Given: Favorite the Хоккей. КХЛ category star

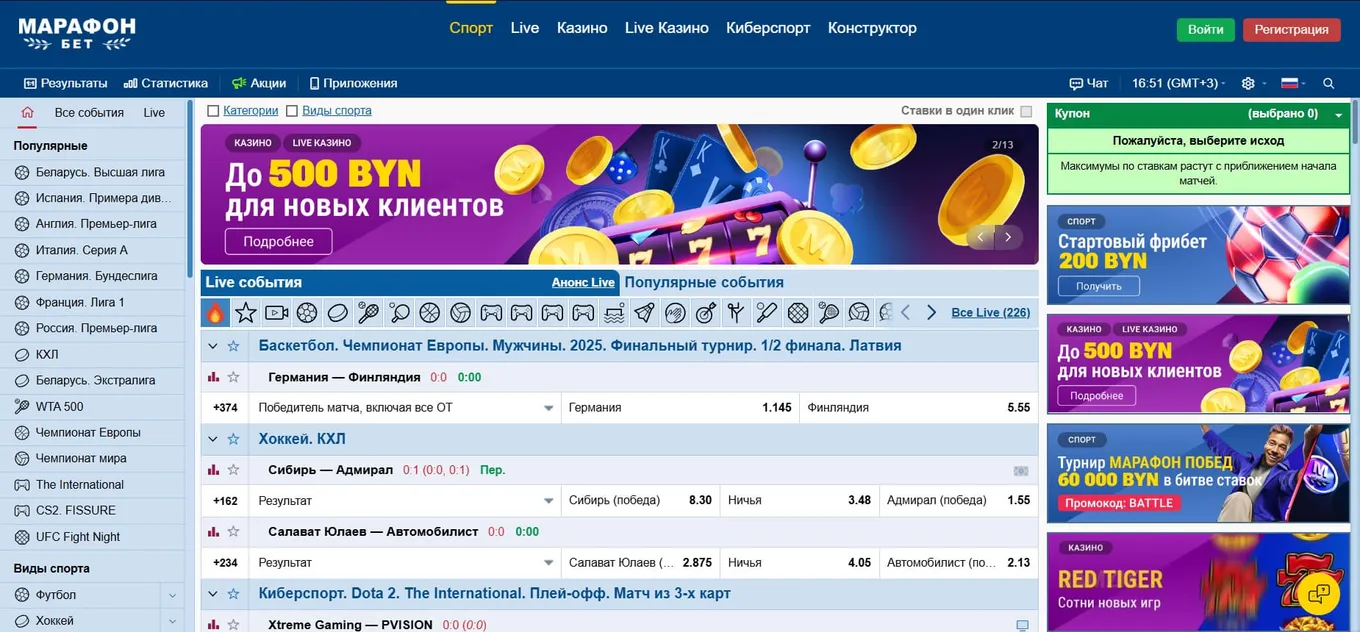Looking at the screenshot, I should pyautogui.click(x=233, y=439).
